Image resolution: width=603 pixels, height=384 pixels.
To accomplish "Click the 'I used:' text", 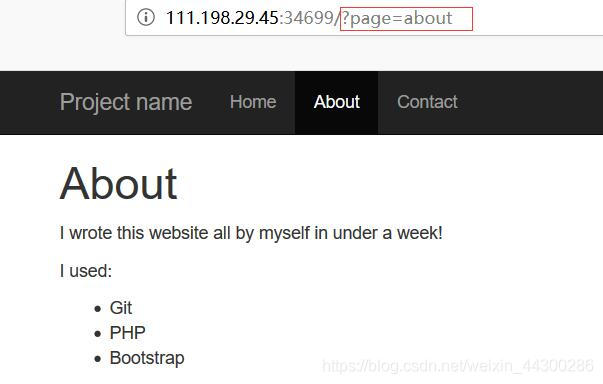I will click(86, 271).
